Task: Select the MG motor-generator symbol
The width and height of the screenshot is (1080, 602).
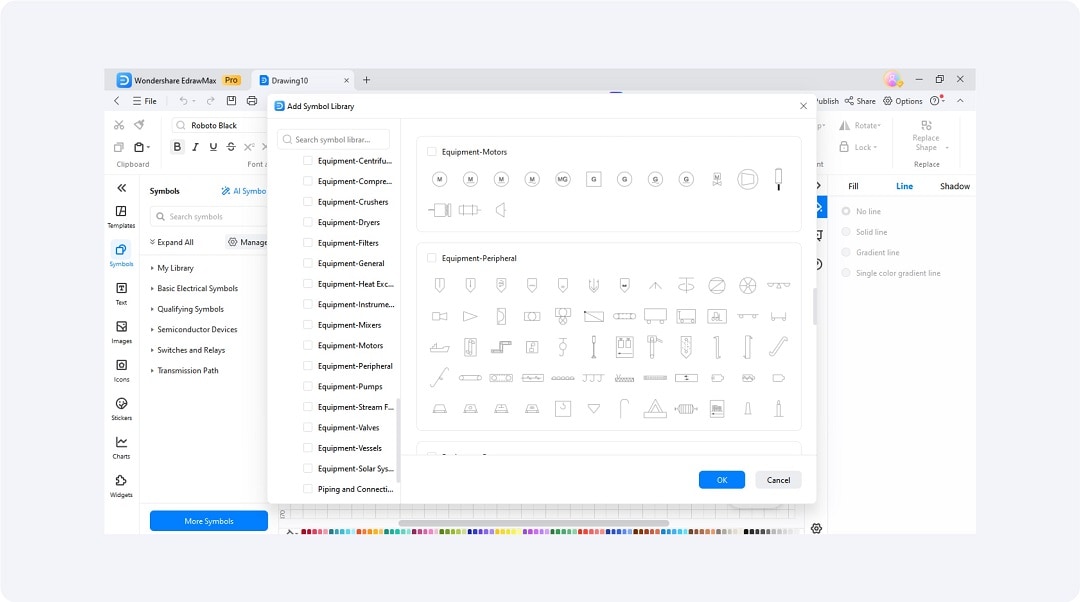Action: point(563,179)
